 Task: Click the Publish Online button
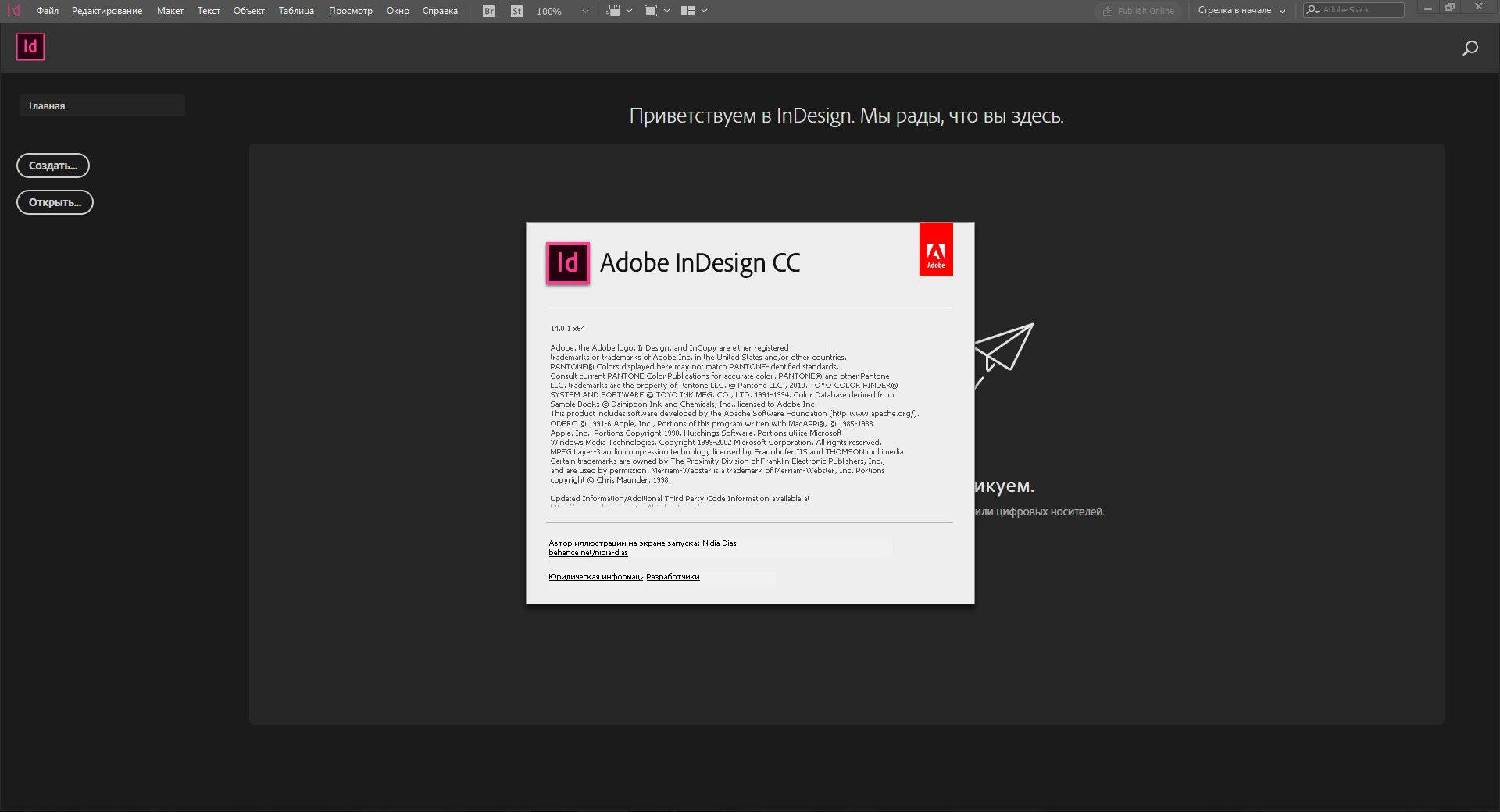tap(1139, 11)
